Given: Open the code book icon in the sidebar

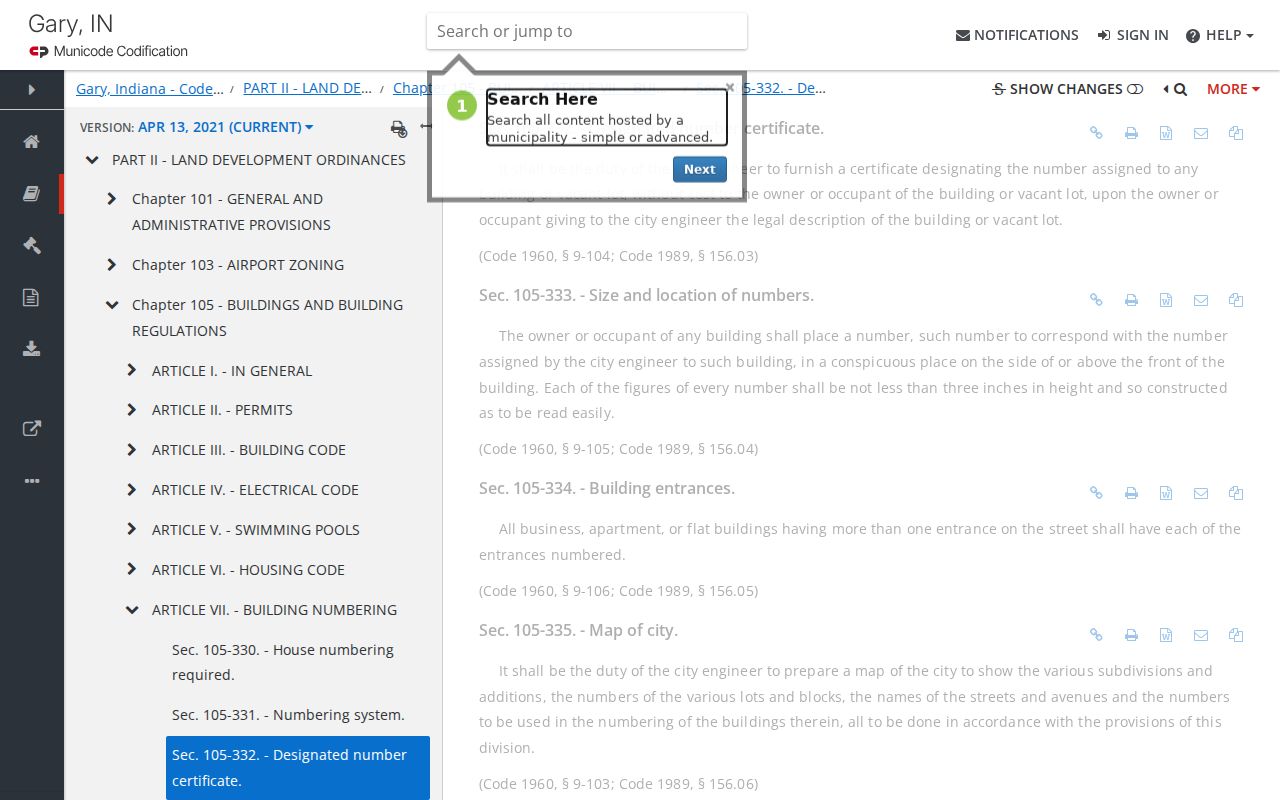Looking at the screenshot, I should 32,194.
